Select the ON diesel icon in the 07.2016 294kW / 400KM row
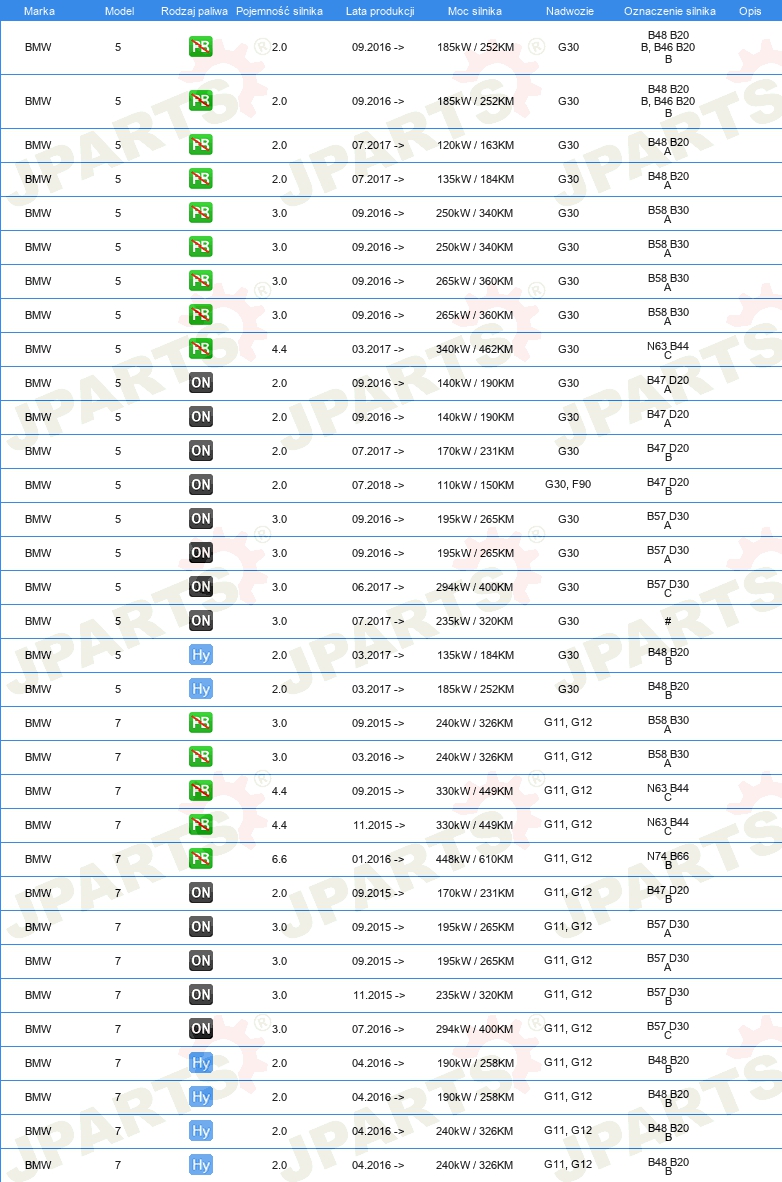 click(201, 1028)
